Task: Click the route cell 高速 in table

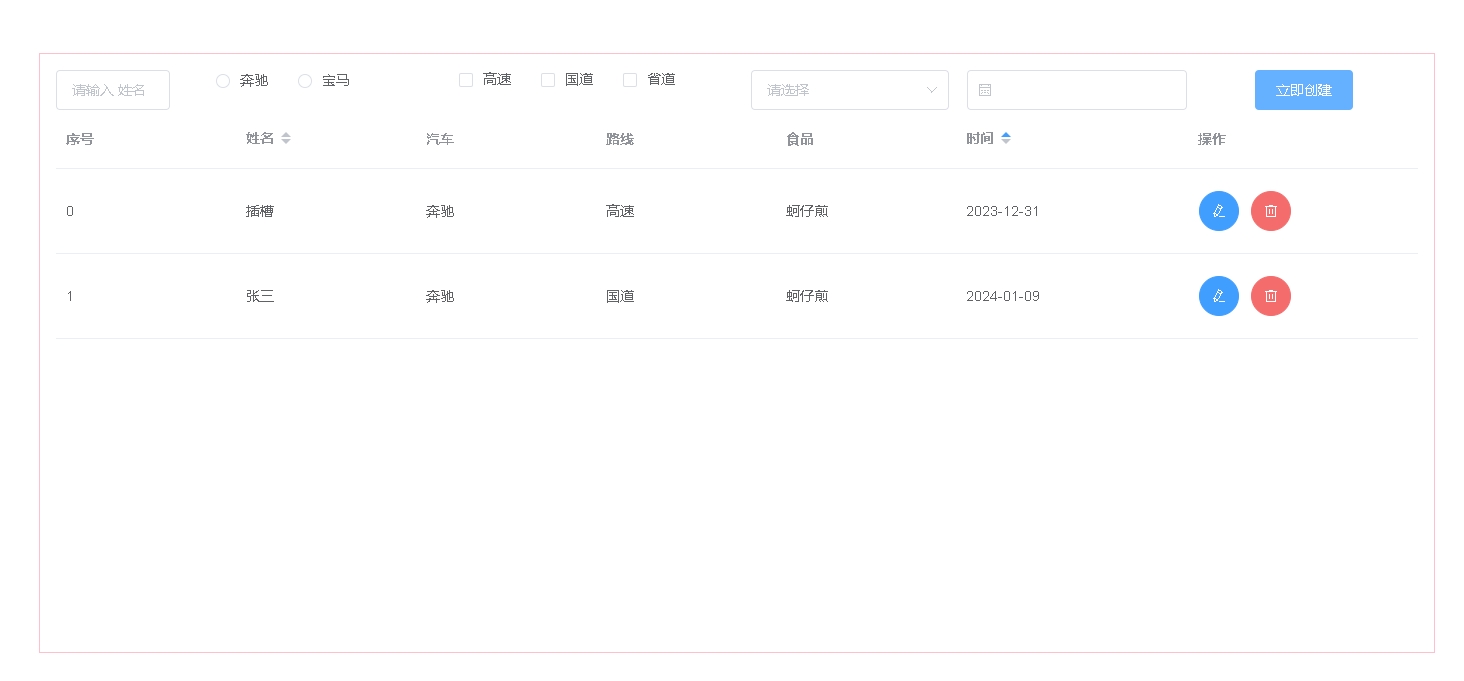Action: tap(620, 211)
